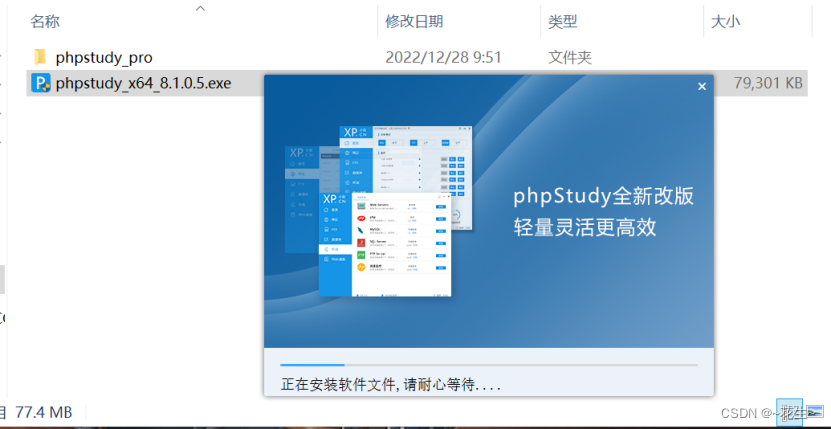The width and height of the screenshot is (831, 429).
Task: Select the phpstudy_pro folder icon
Action: click(x=40, y=57)
